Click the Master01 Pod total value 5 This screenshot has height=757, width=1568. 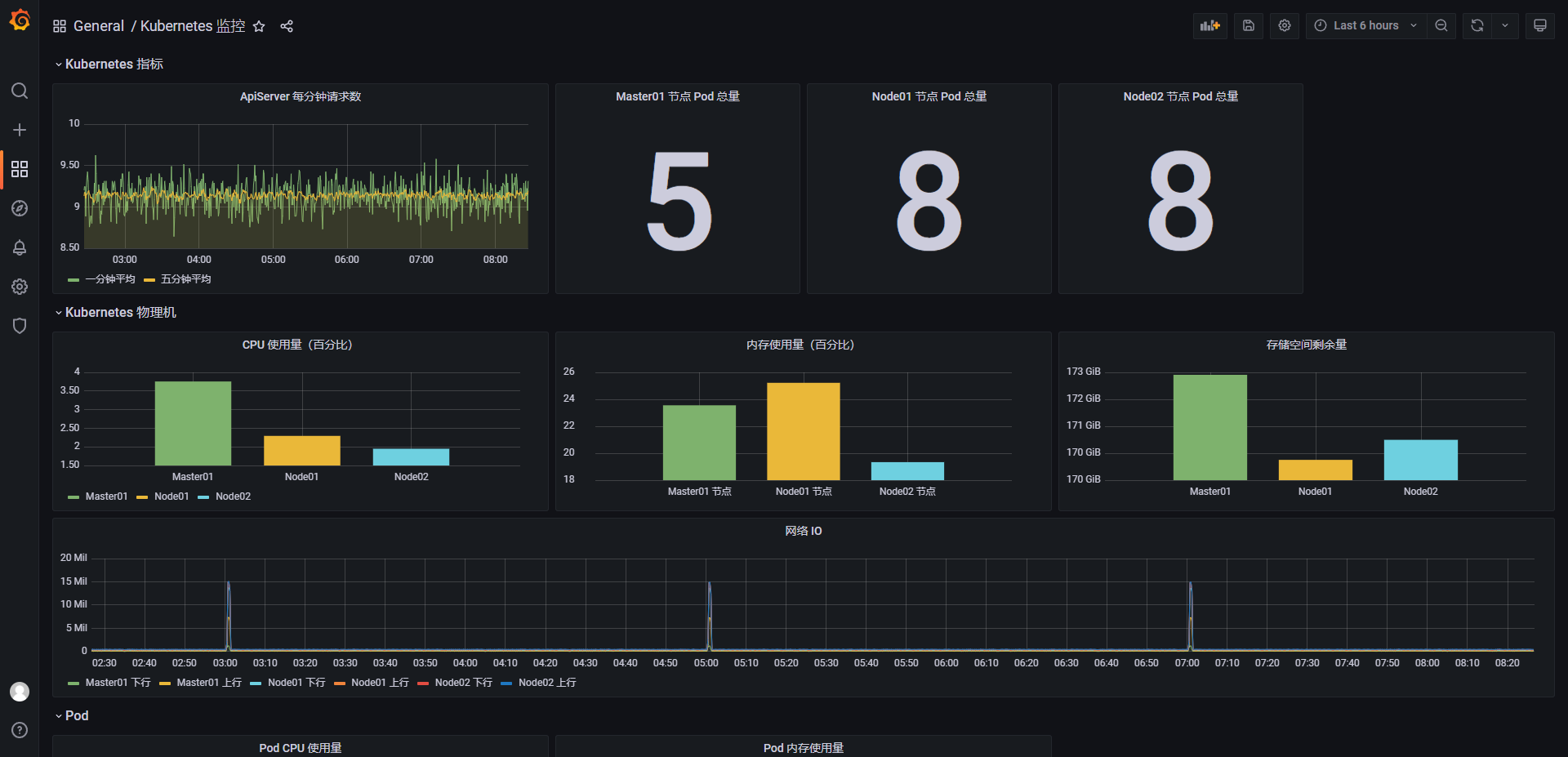[x=679, y=201]
